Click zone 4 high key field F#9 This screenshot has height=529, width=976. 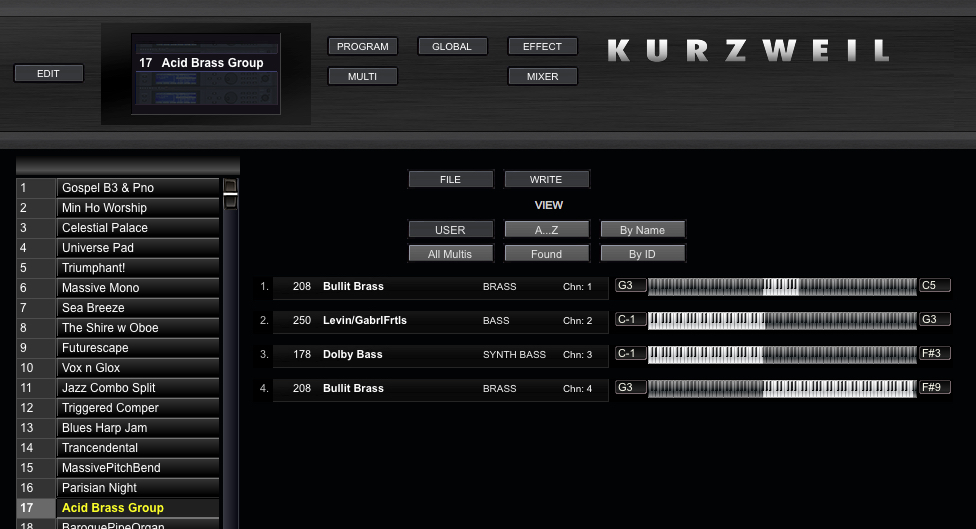click(935, 387)
